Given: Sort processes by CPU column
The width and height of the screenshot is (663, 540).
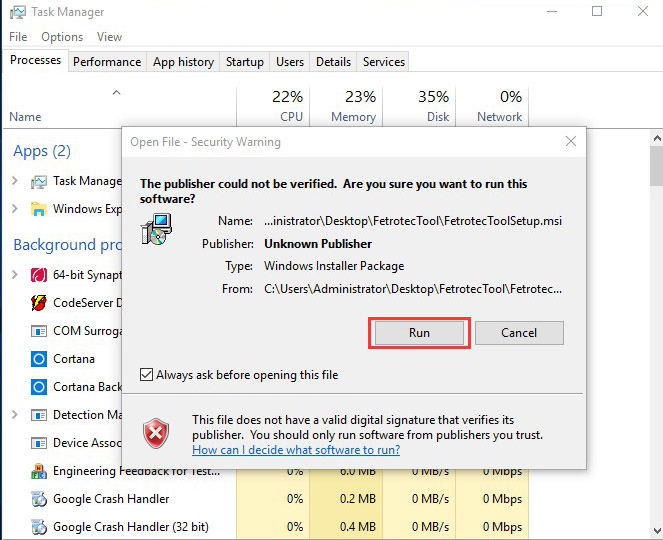Looking at the screenshot, I should 273,106.
